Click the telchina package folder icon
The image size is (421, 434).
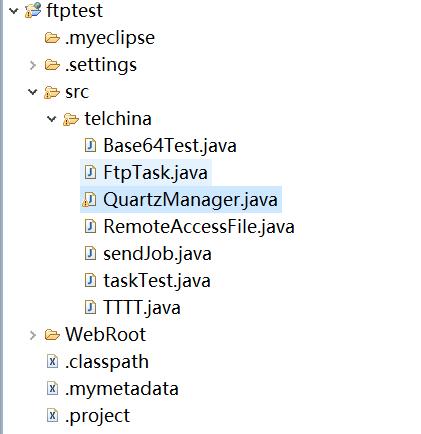tap(71, 119)
